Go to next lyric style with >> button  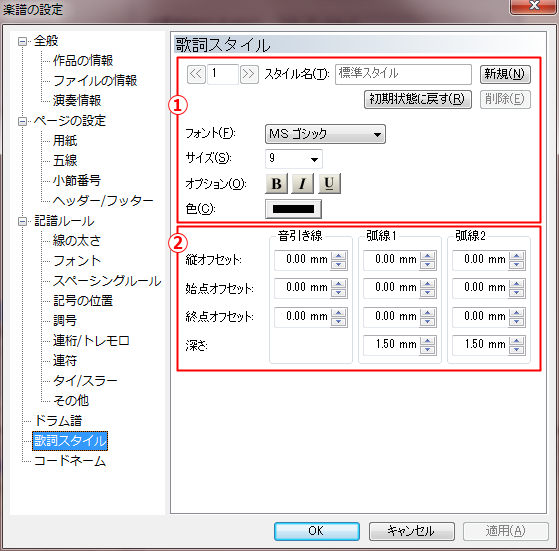click(249, 74)
